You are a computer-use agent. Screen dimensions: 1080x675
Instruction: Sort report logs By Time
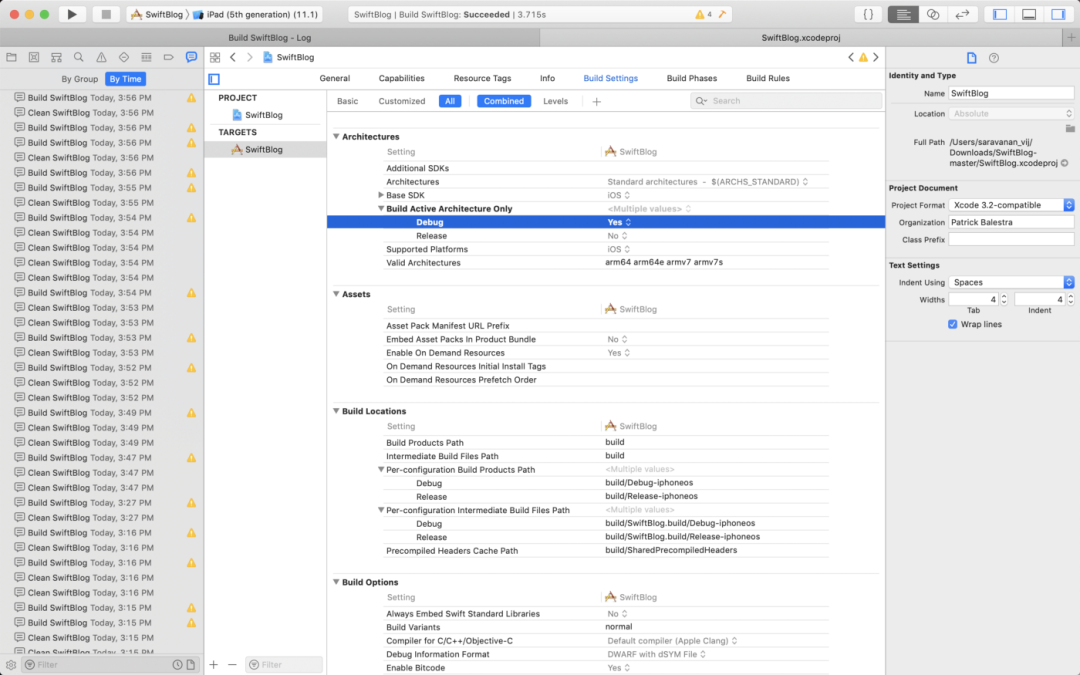[125, 79]
